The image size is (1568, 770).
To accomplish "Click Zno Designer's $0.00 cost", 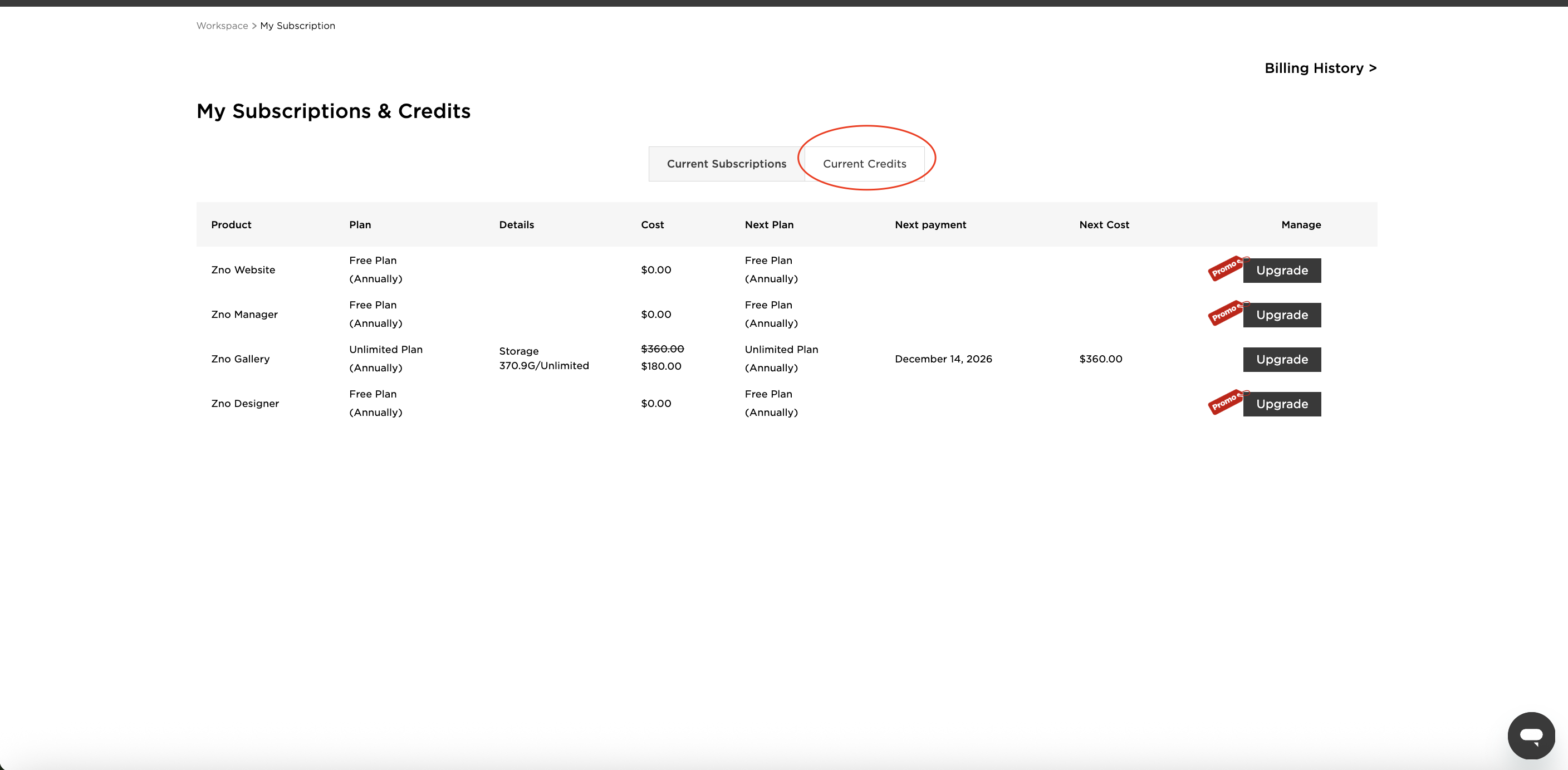I will [656, 404].
